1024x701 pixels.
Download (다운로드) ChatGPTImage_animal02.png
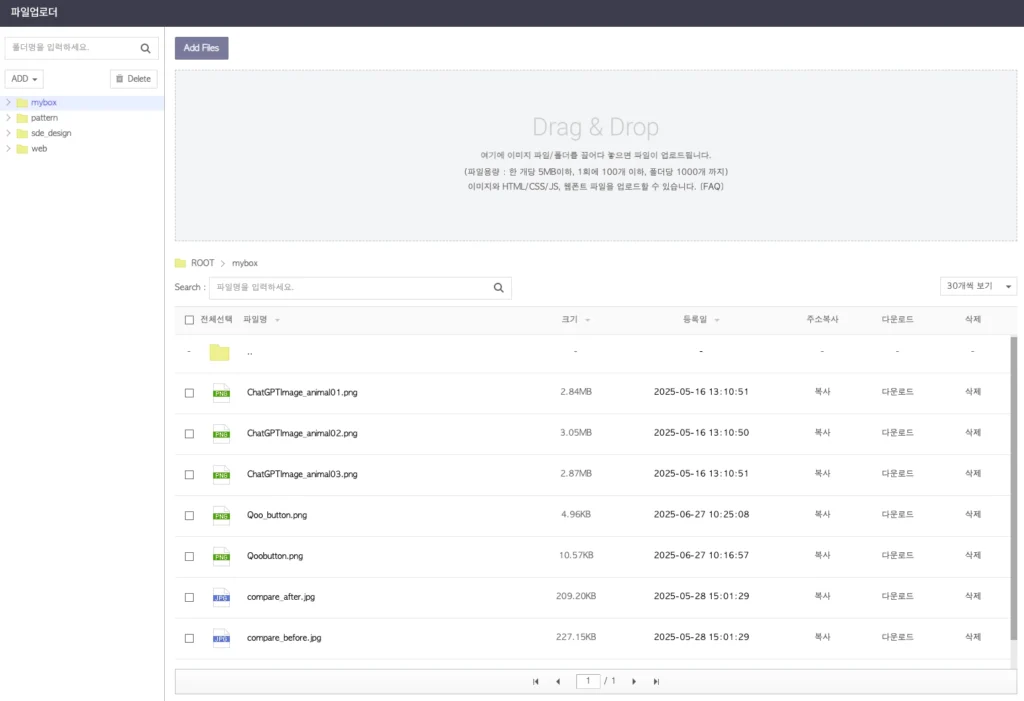click(897, 432)
